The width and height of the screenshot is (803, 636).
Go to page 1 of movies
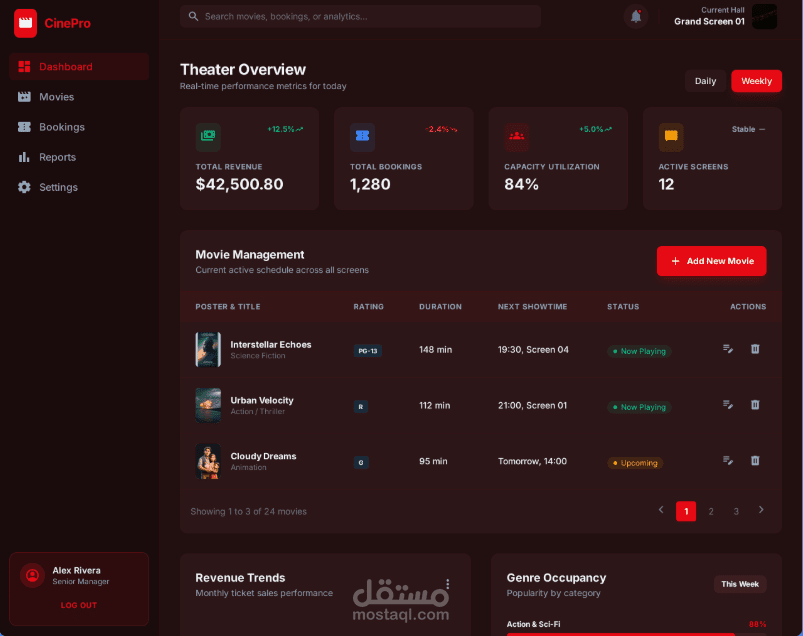coord(686,511)
